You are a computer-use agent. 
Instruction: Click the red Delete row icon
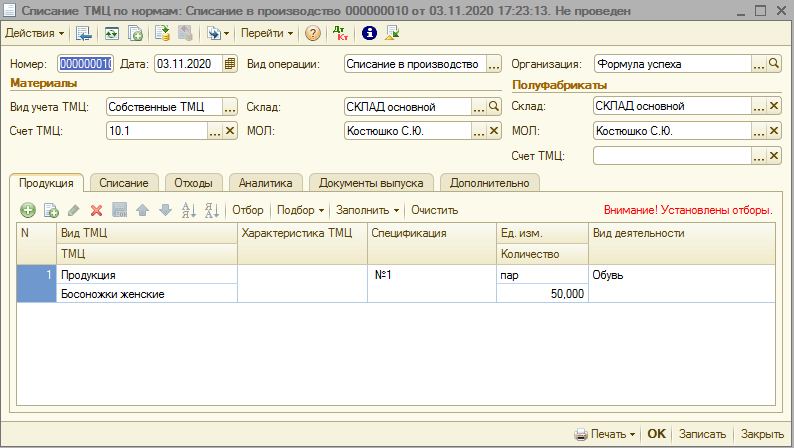point(97,210)
